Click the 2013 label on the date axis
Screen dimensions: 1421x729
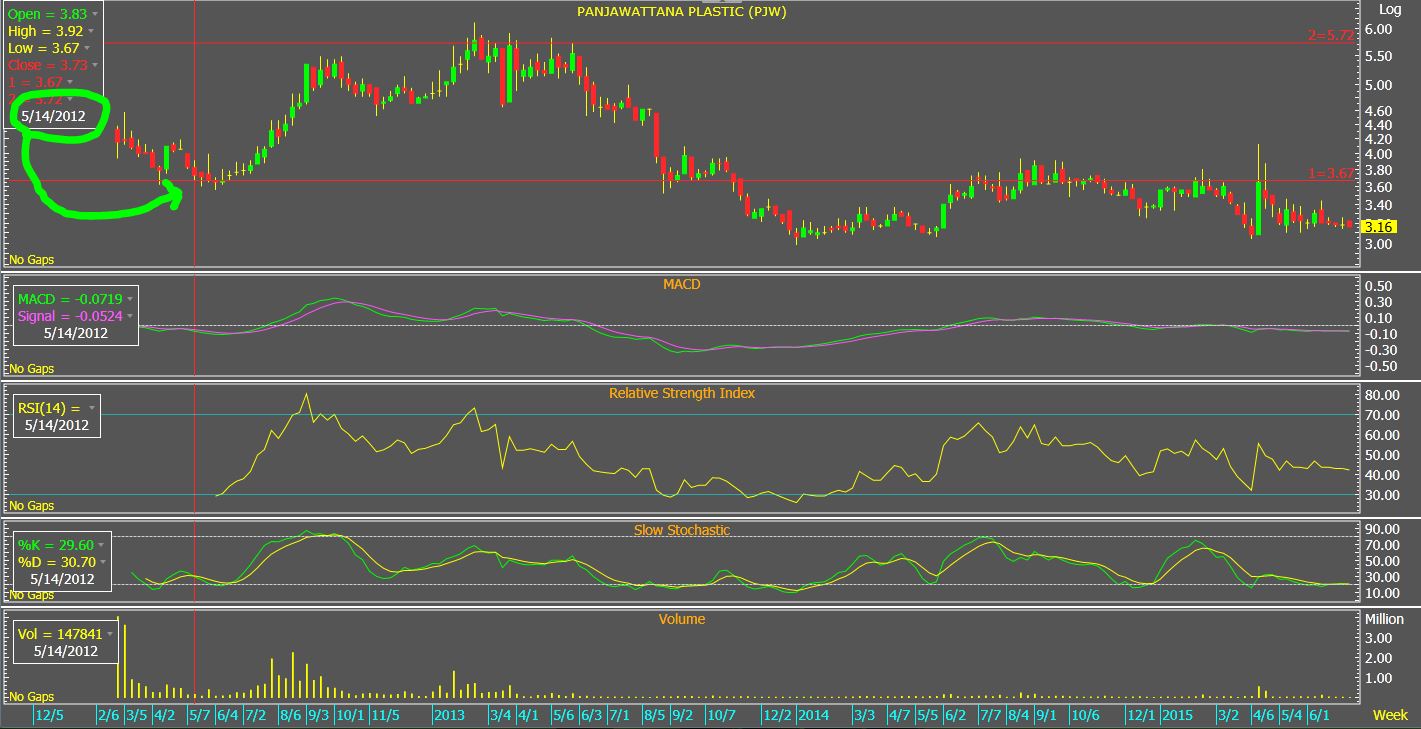[449, 715]
